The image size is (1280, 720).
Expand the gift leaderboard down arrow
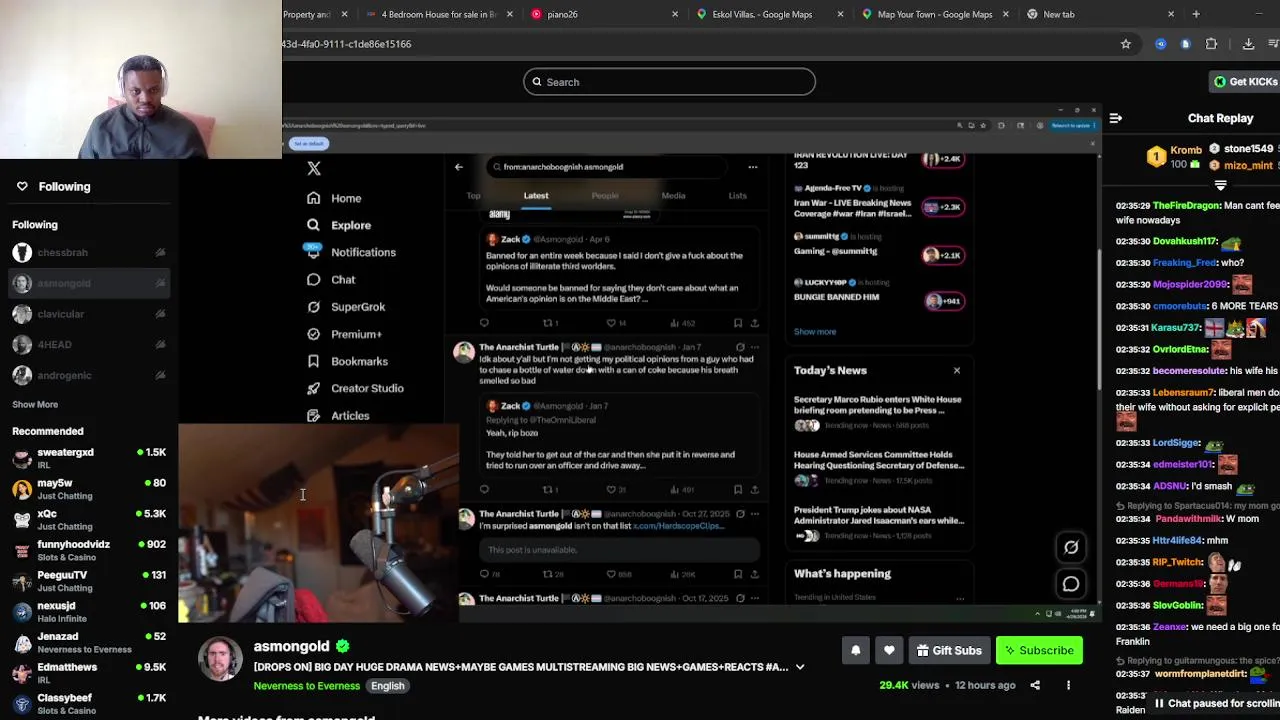pos(1220,185)
